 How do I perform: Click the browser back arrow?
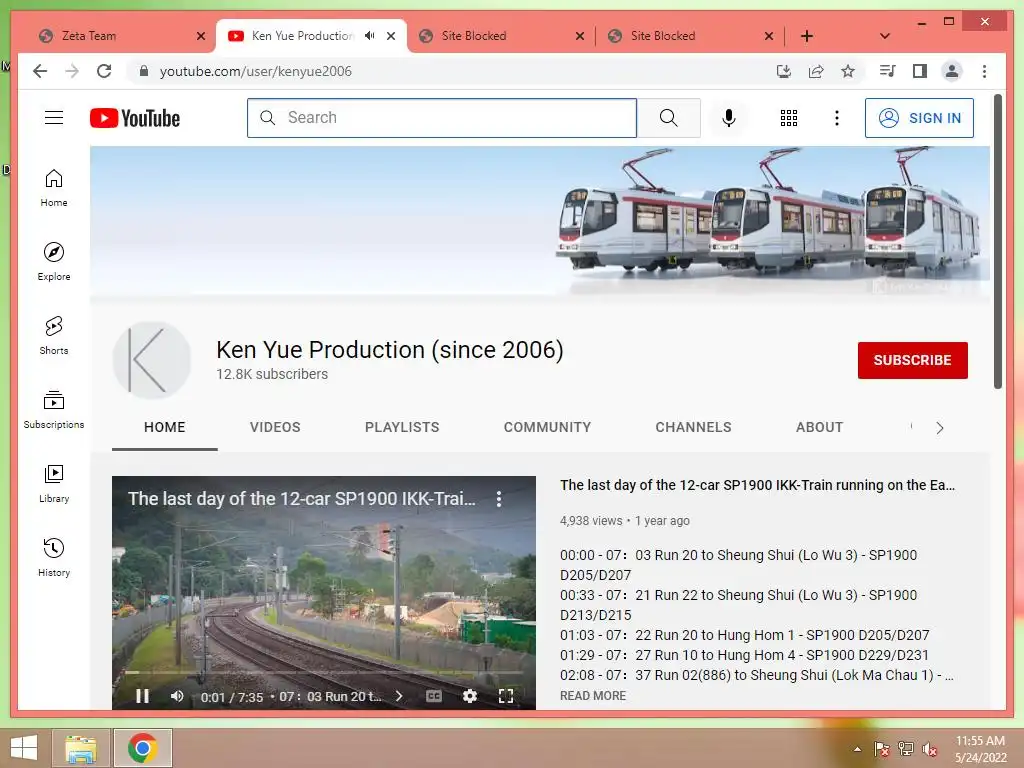tap(40, 71)
